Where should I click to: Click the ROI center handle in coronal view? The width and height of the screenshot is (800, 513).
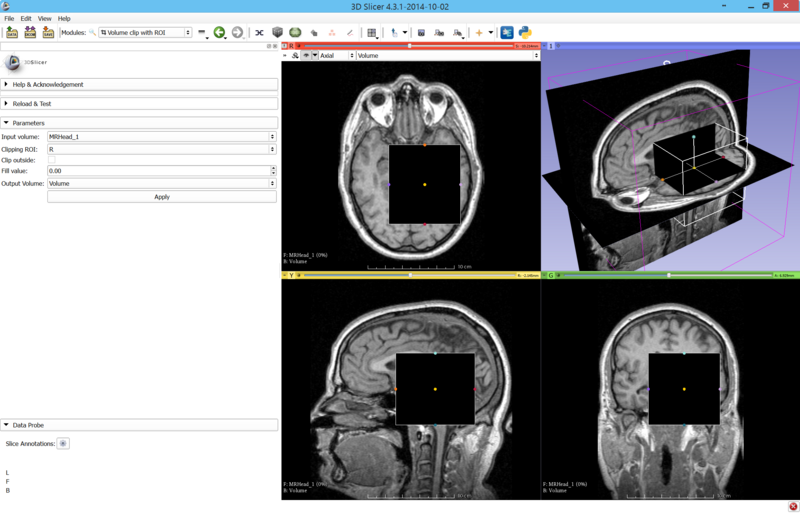point(684,389)
